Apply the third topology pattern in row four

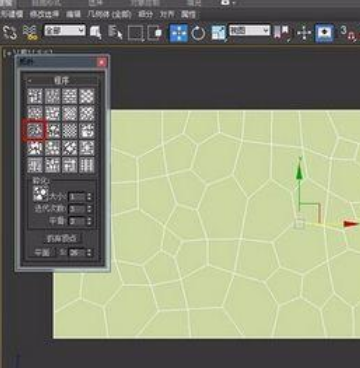click(70, 148)
